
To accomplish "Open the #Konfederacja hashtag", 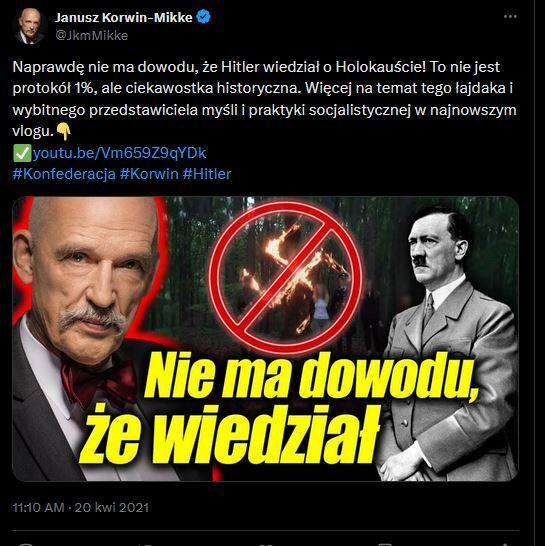I will [64, 174].
